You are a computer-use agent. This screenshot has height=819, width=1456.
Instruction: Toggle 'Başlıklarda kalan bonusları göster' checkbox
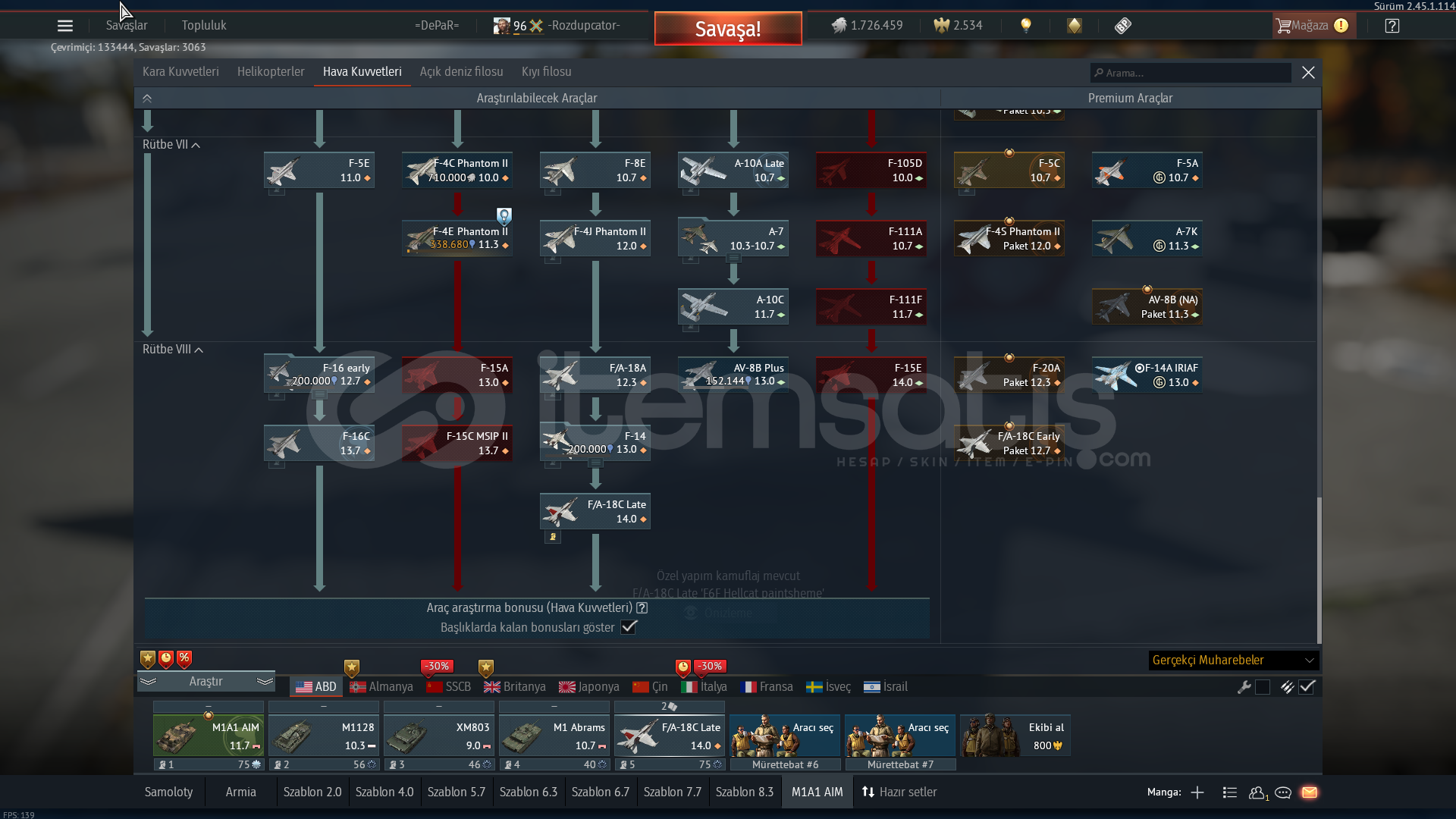(x=629, y=627)
